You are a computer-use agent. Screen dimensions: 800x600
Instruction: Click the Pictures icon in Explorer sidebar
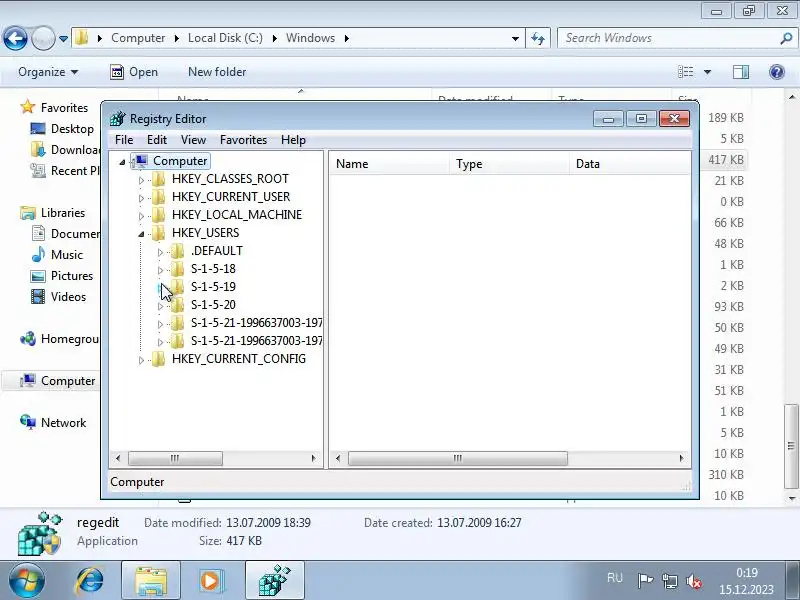pyautogui.click(x=38, y=276)
